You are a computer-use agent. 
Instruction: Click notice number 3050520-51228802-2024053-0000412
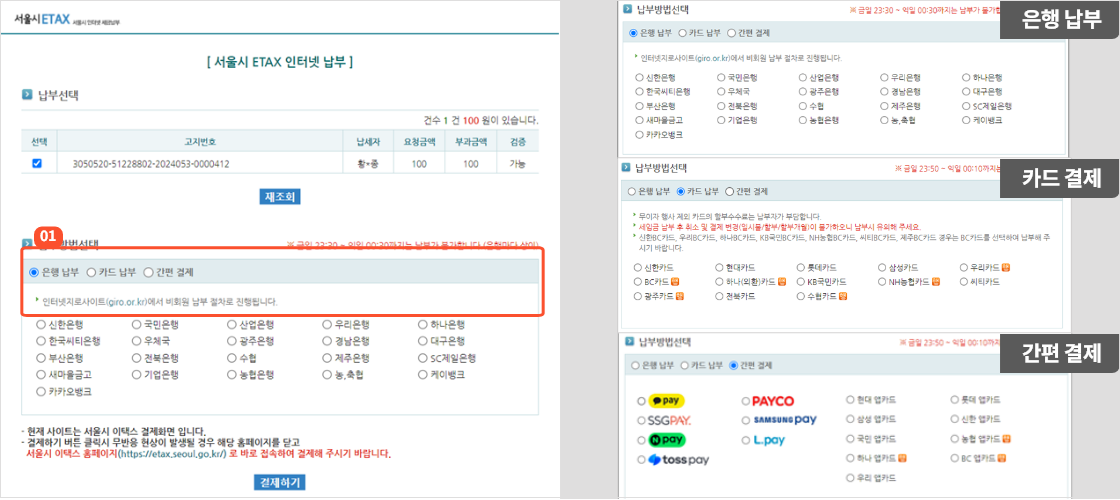(x=151, y=164)
